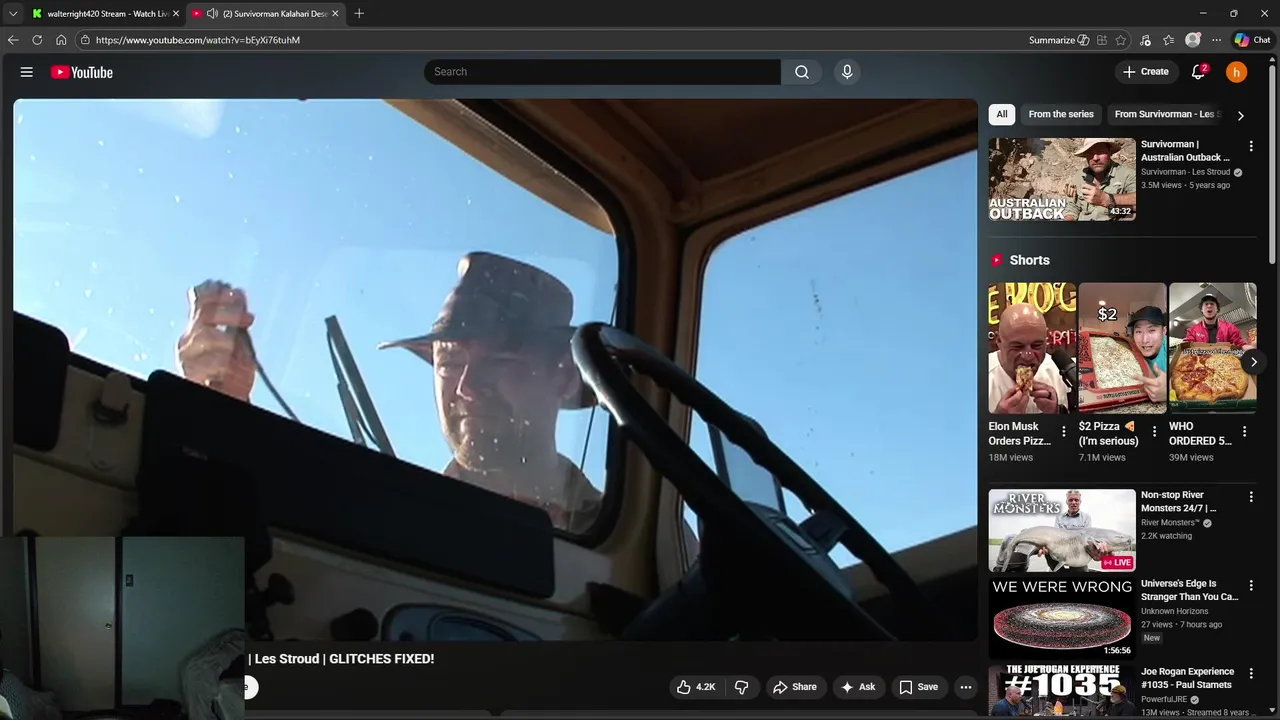View site information lock icon
1280x720 pixels.
[86, 40]
